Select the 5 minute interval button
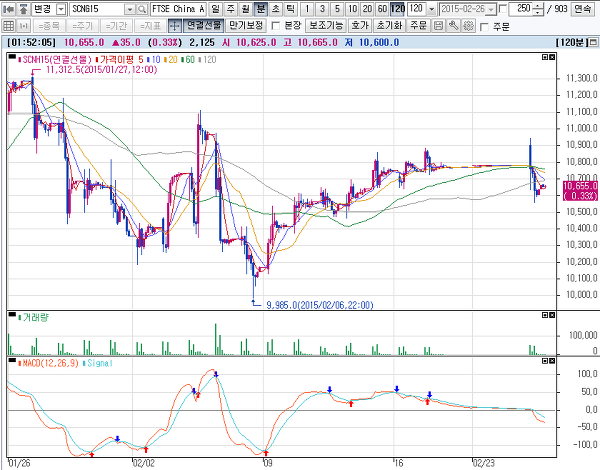Image resolution: width=600 pixels, height=470 pixels. tap(337, 8)
